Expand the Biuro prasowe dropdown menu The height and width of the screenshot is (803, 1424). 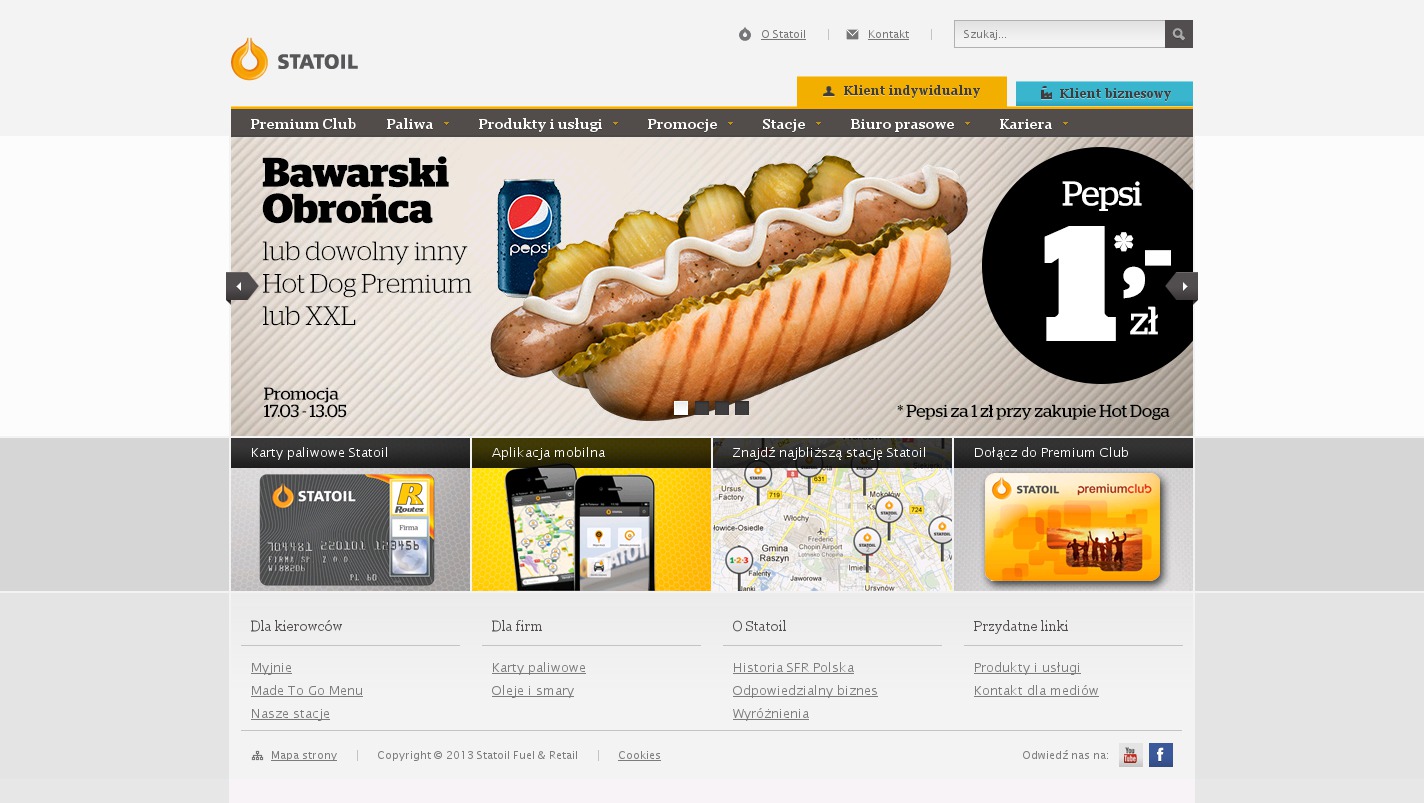[910, 124]
